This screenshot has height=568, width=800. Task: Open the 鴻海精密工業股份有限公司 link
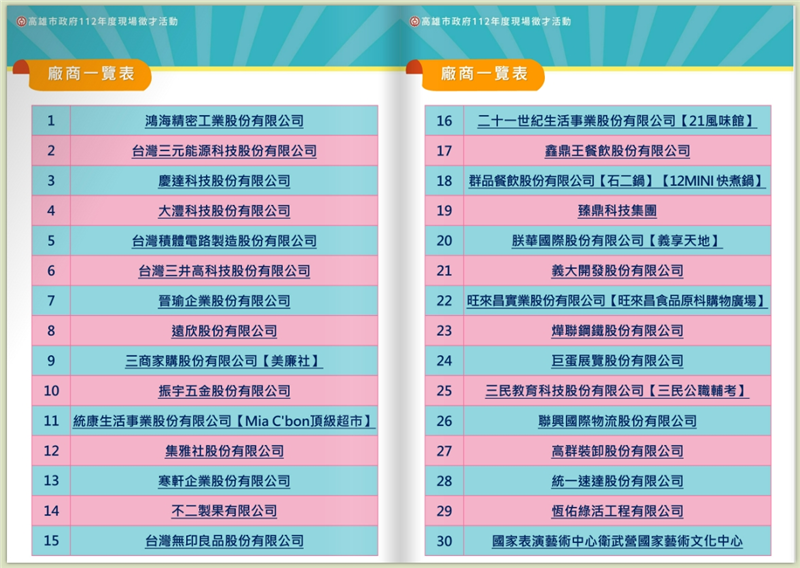click(224, 121)
